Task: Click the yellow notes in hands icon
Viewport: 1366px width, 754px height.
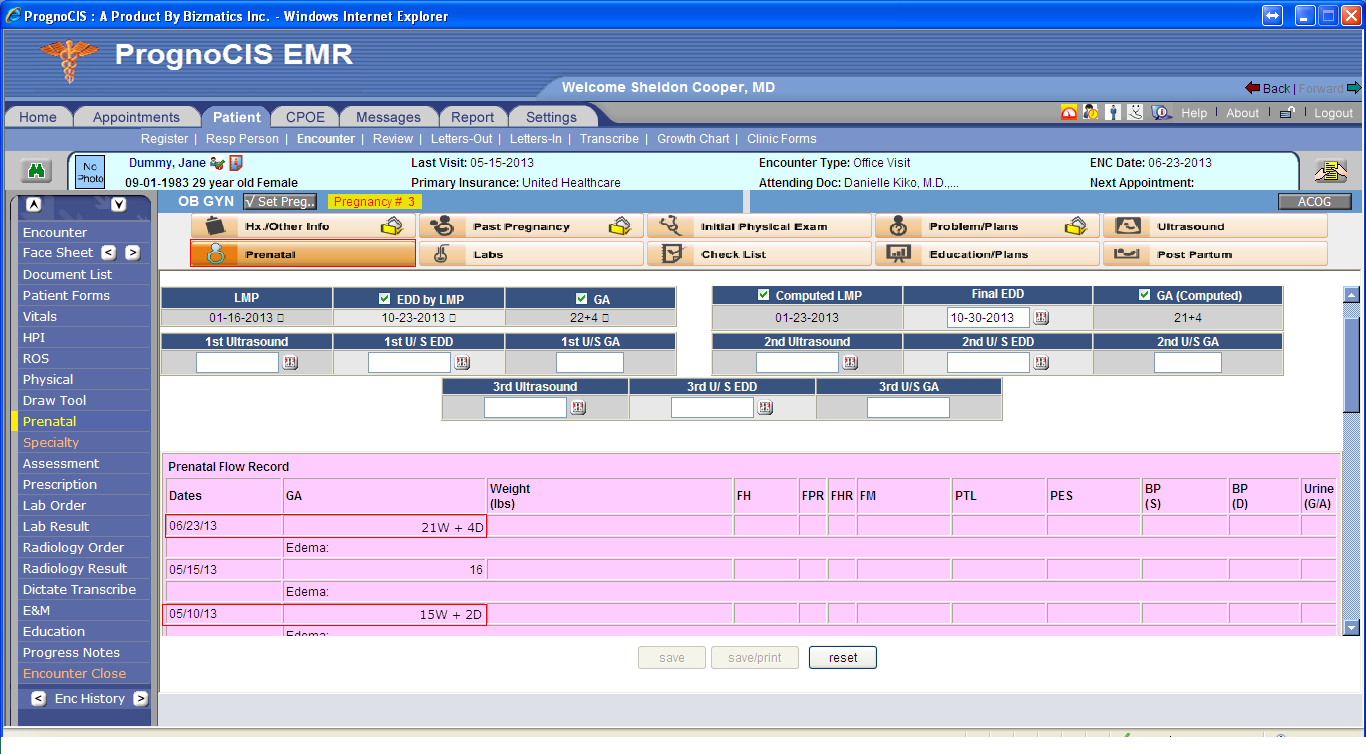Action: (x=1330, y=171)
